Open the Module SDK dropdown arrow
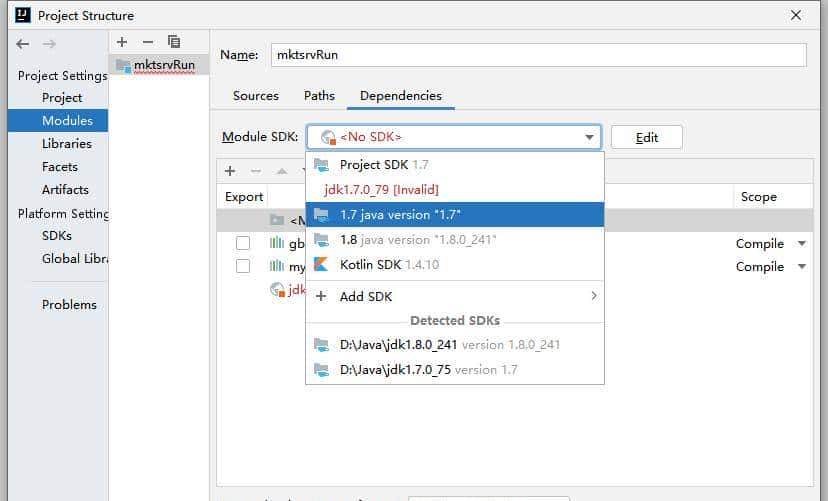Image resolution: width=828 pixels, height=501 pixels. tap(589, 137)
